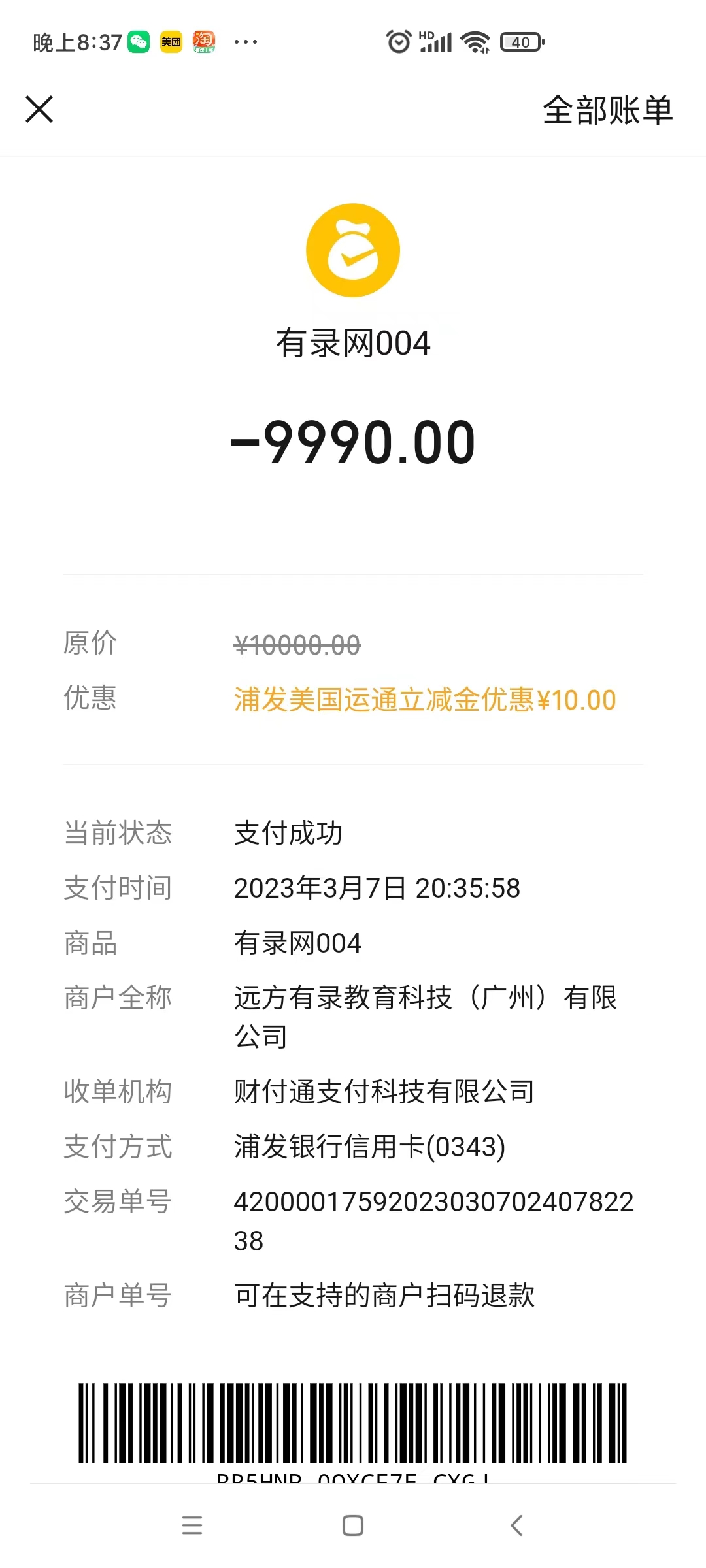The width and height of the screenshot is (706, 1568).
Task: Tap the alarm clock status icon
Action: click(x=398, y=42)
